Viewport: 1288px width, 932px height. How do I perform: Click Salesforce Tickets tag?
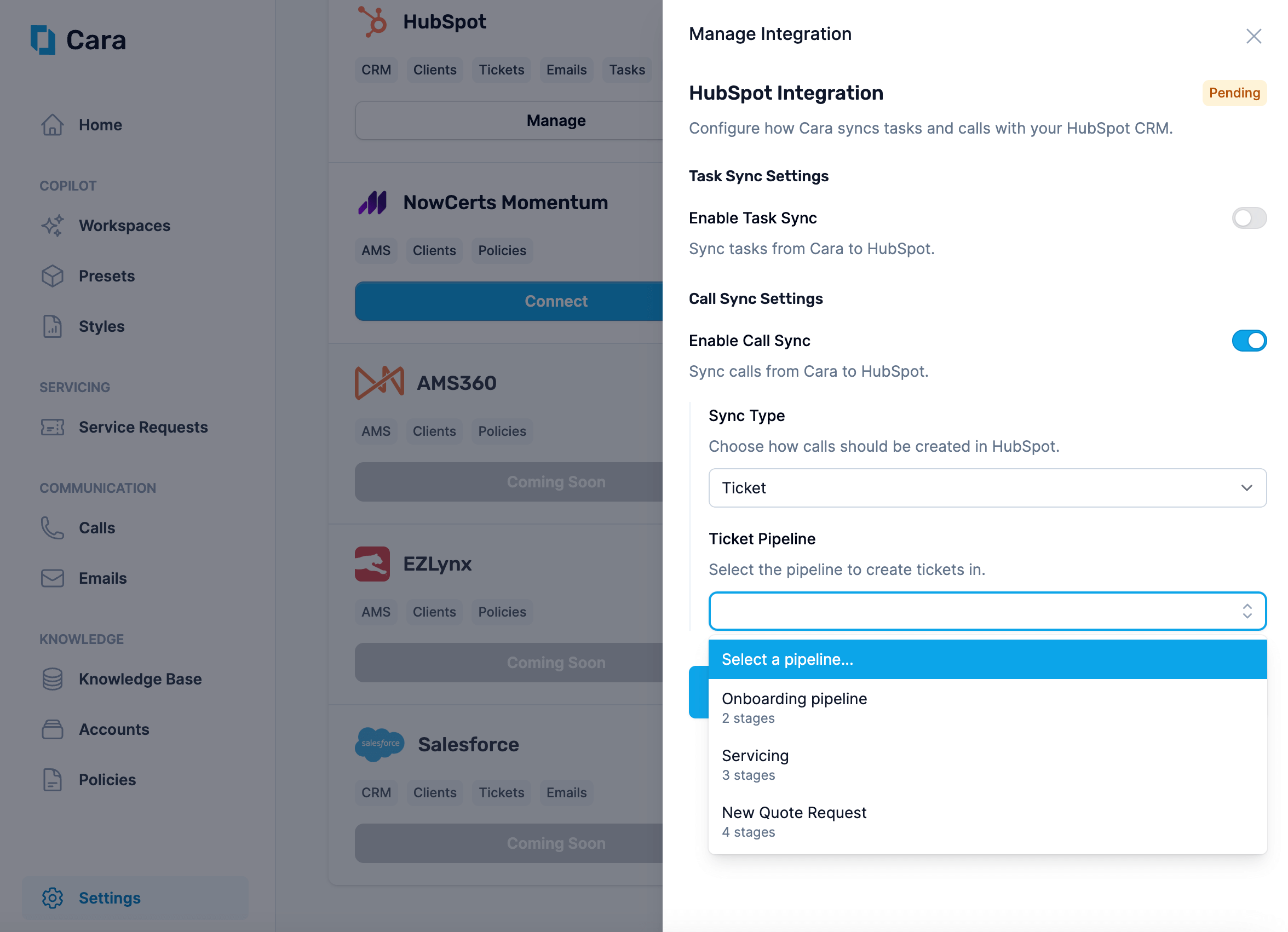[502, 792]
